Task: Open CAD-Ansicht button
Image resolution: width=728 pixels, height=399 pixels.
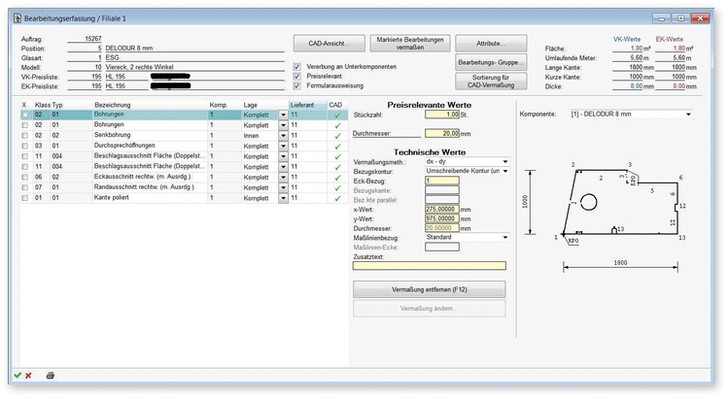Action: (329, 43)
